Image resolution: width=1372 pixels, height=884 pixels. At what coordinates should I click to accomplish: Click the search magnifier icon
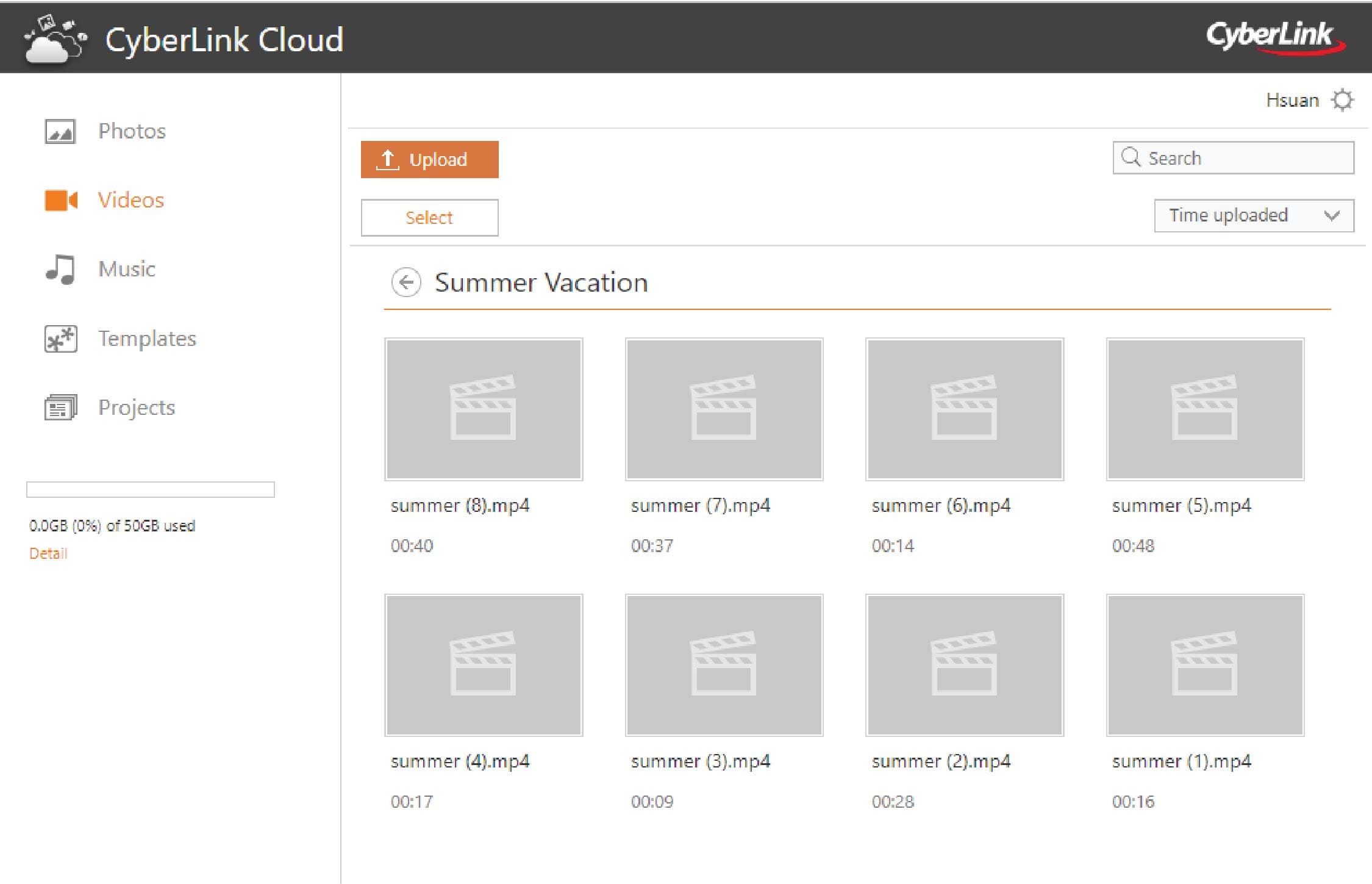(x=1131, y=157)
